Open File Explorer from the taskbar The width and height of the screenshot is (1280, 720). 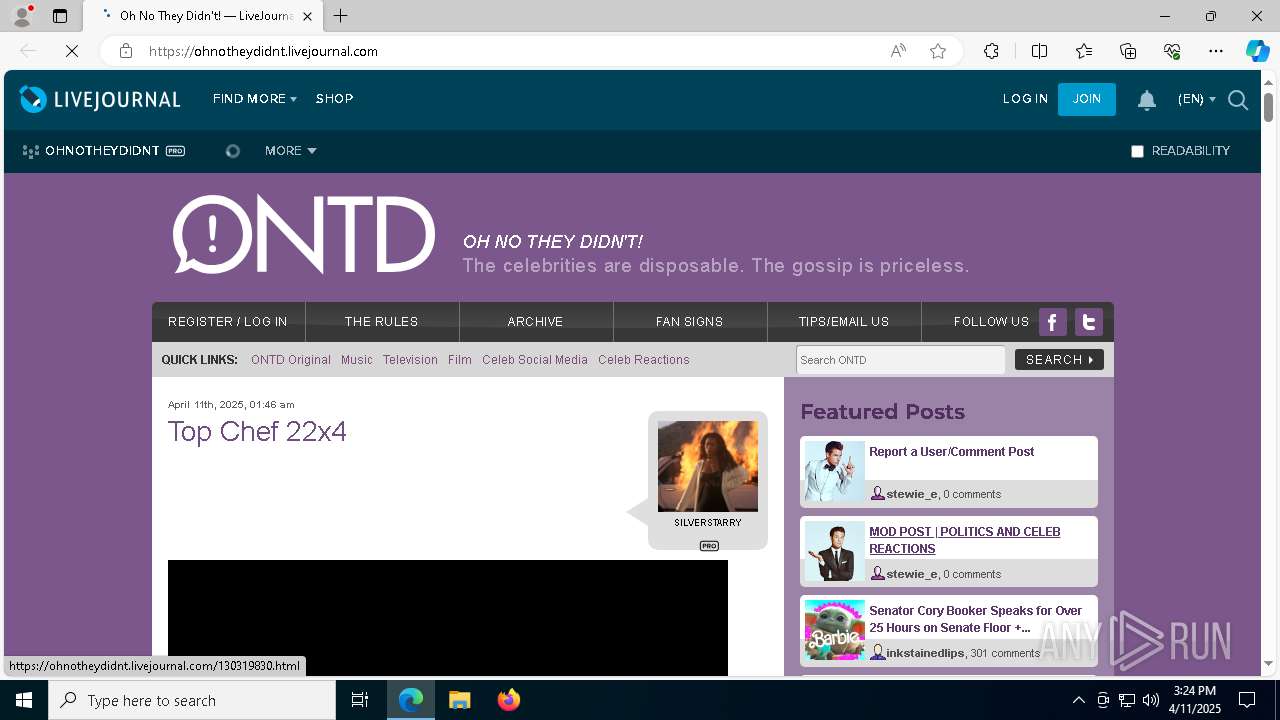pos(459,700)
